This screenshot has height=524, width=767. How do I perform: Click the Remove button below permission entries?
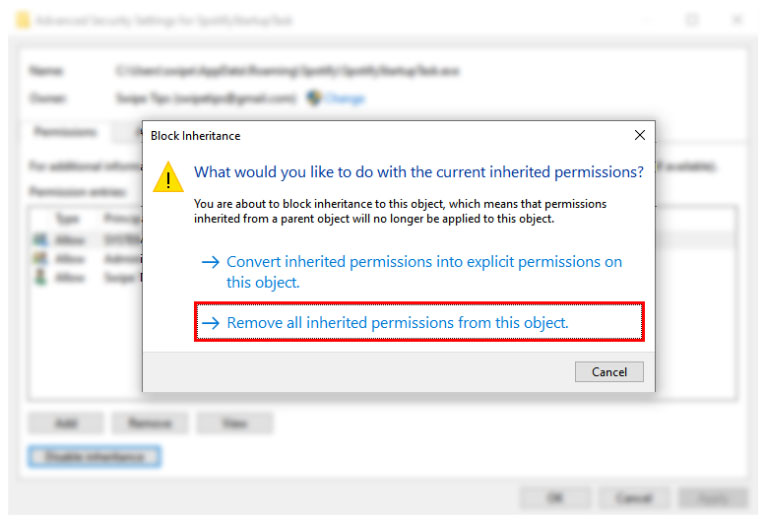150,423
